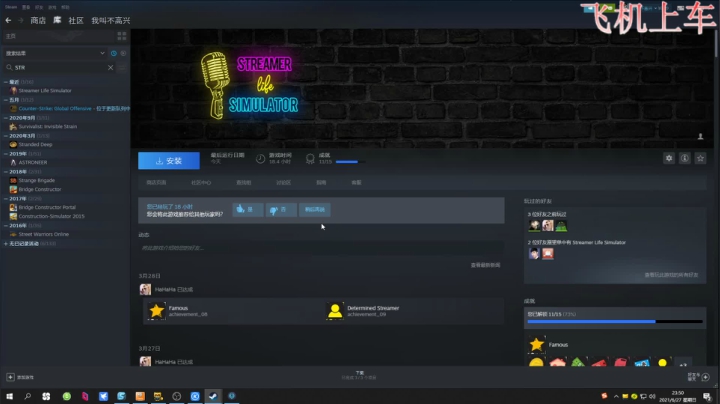Collapse the 2020年3月 group

coord(6,135)
